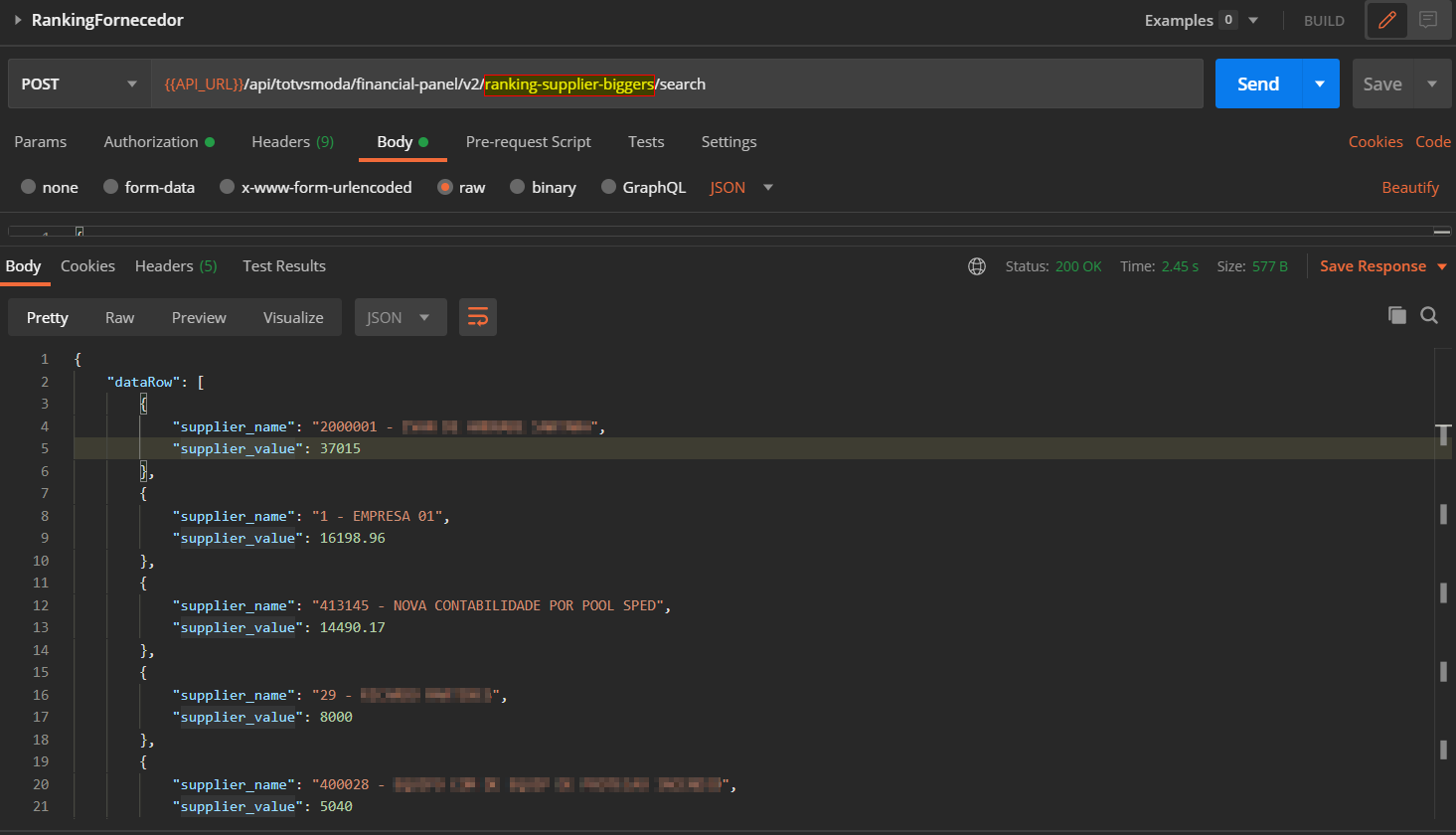
Task: Select the request Body tab
Action: pos(403,142)
